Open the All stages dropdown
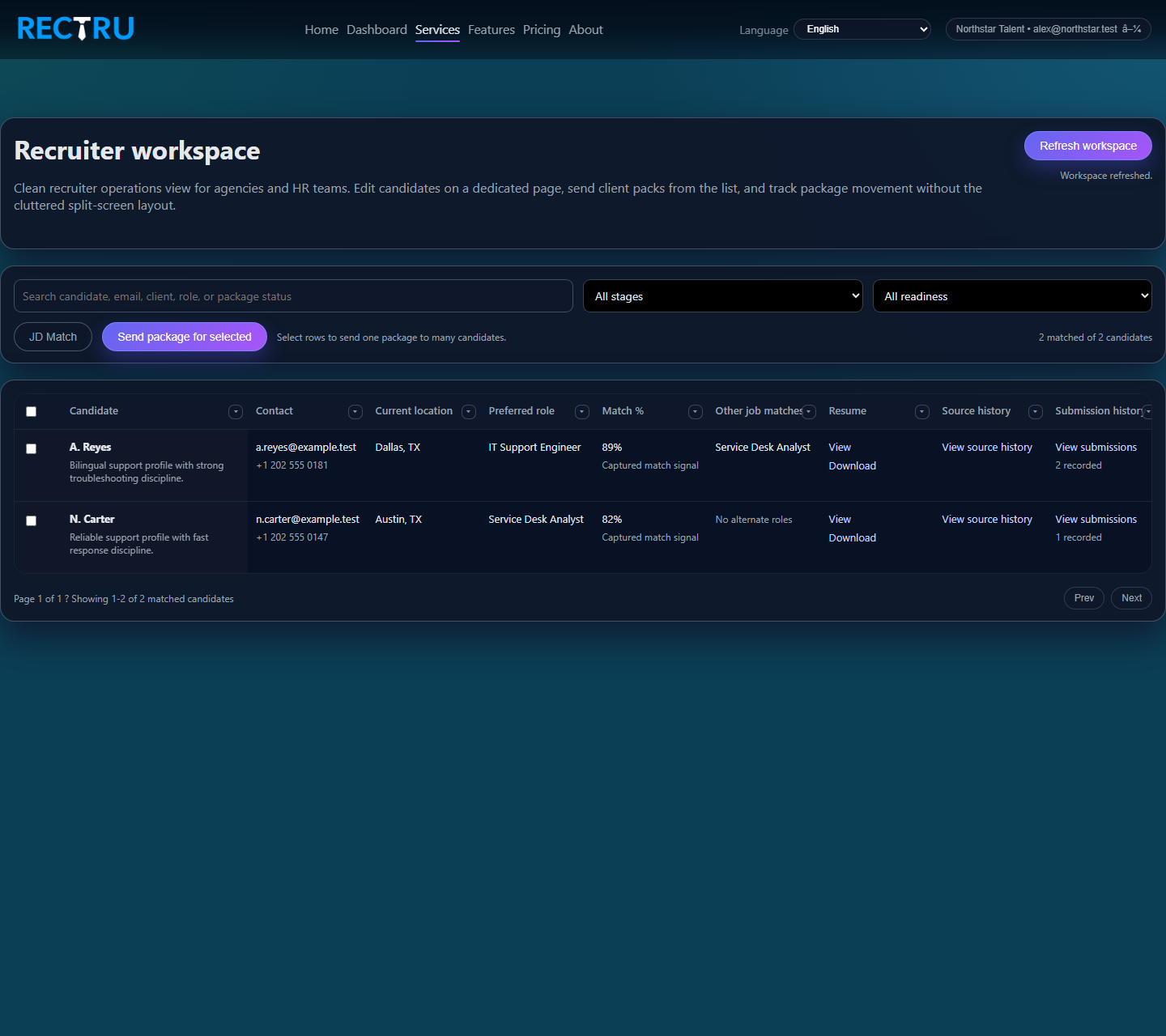The width and height of the screenshot is (1166, 1036). pos(722,295)
